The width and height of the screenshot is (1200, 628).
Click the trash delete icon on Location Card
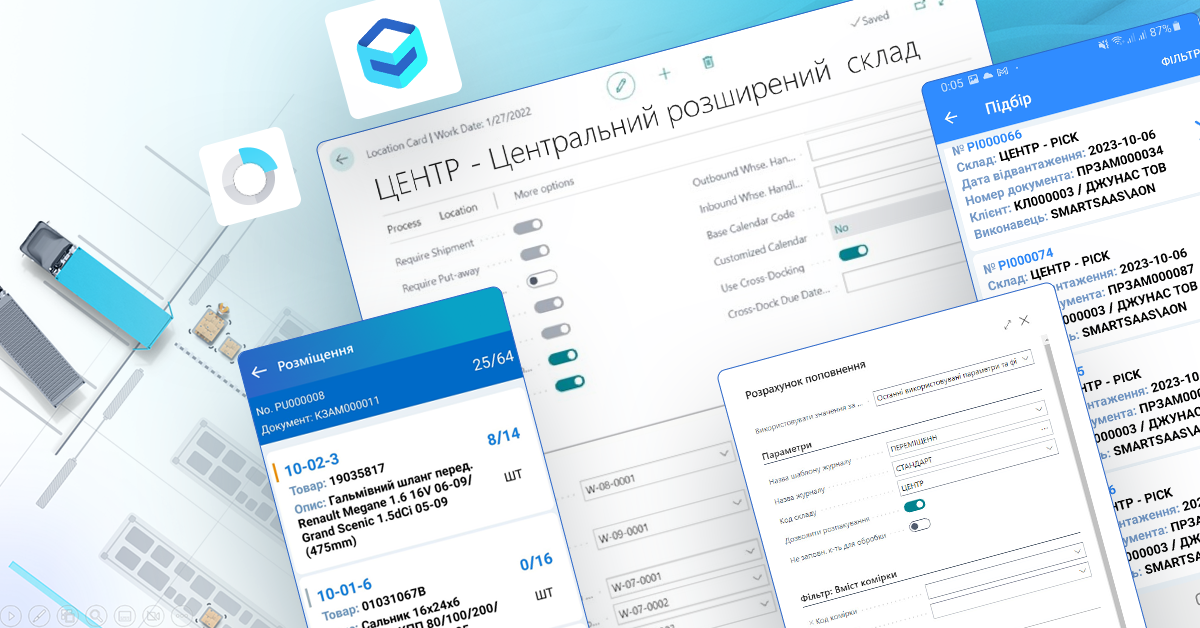(x=708, y=62)
